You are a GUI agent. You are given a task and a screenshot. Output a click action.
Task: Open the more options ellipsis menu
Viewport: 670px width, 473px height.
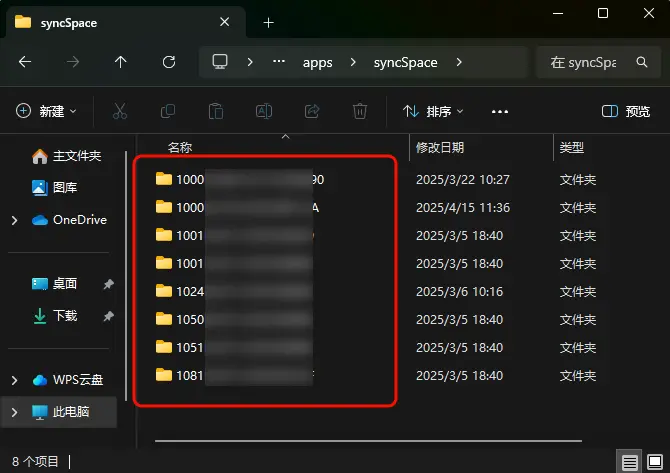click(500, 111)
